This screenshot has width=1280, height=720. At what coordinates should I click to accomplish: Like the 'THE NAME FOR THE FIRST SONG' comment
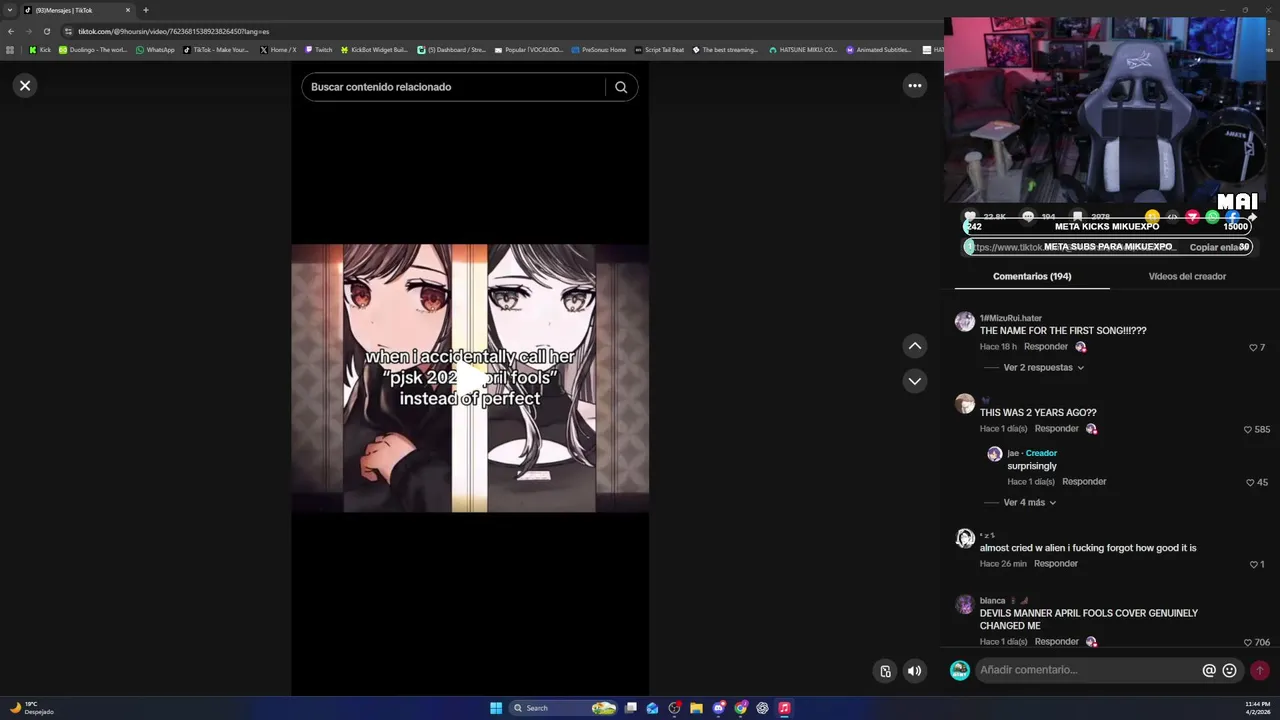1253,348
